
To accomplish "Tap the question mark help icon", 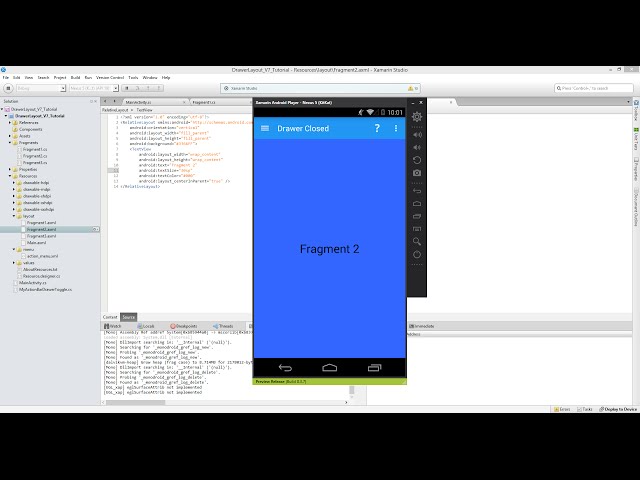I will 377,128.
